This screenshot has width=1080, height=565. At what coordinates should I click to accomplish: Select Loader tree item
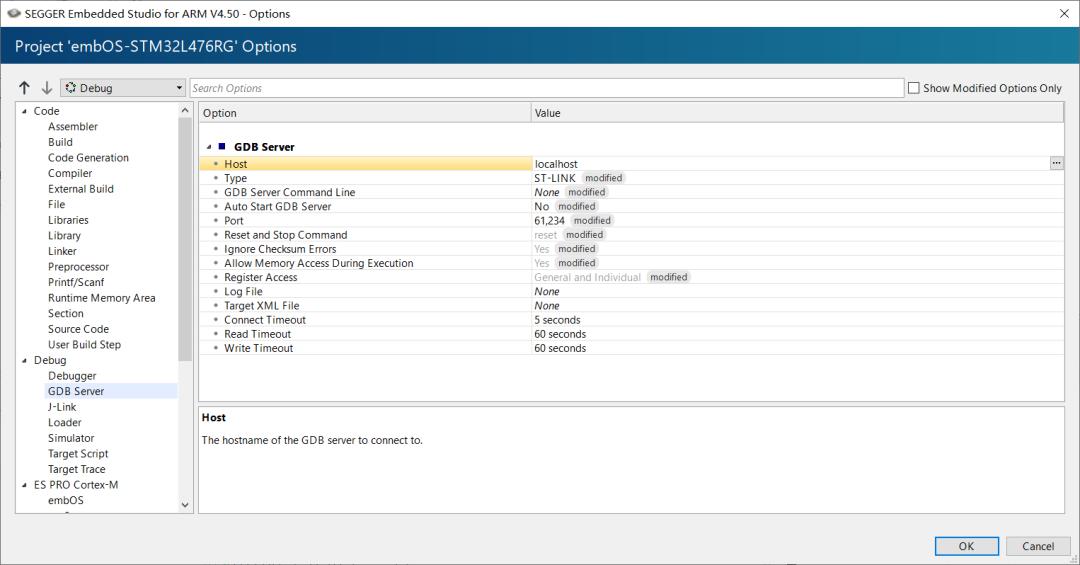(64, 422)
